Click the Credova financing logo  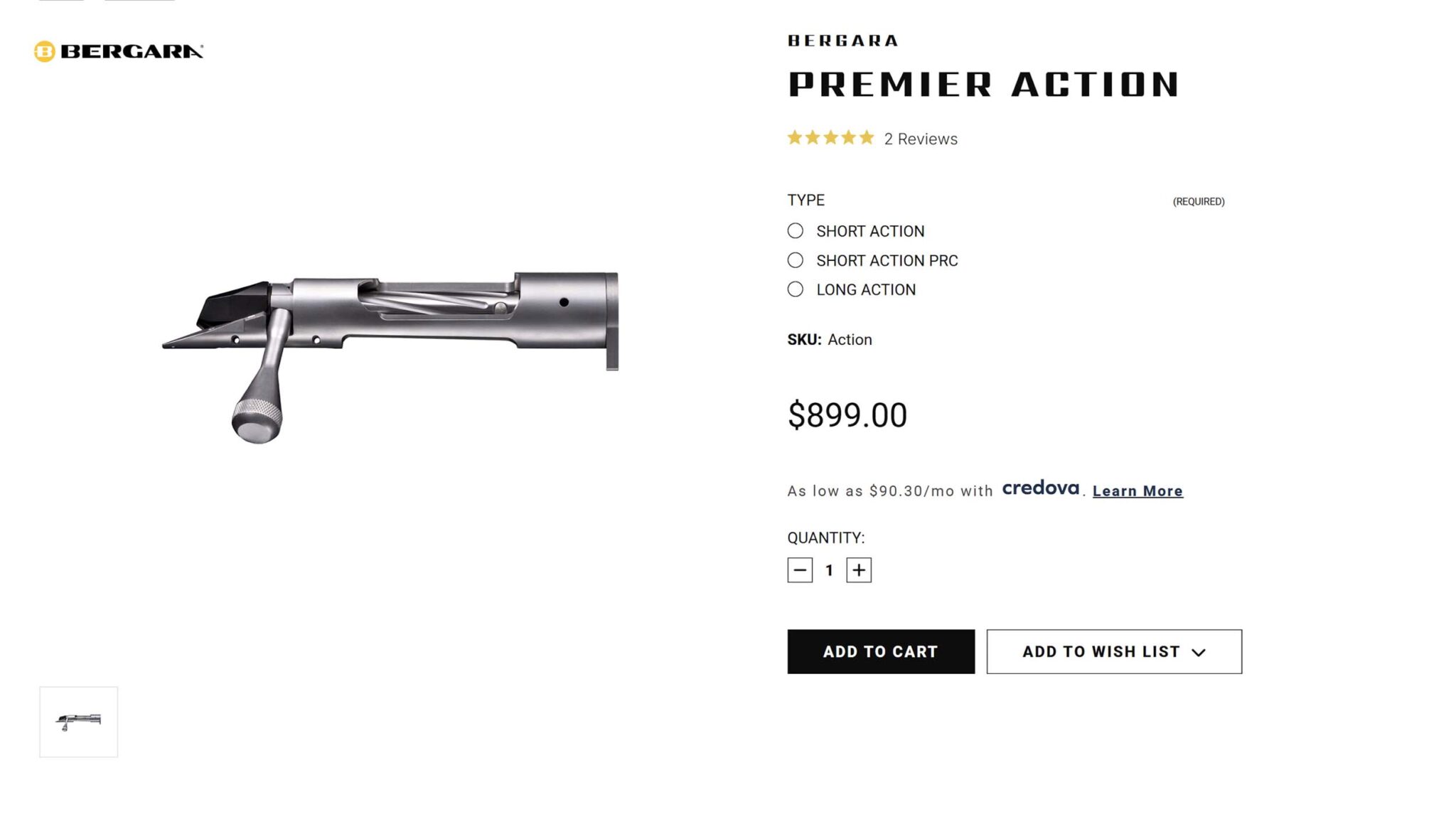point(1040,490)
